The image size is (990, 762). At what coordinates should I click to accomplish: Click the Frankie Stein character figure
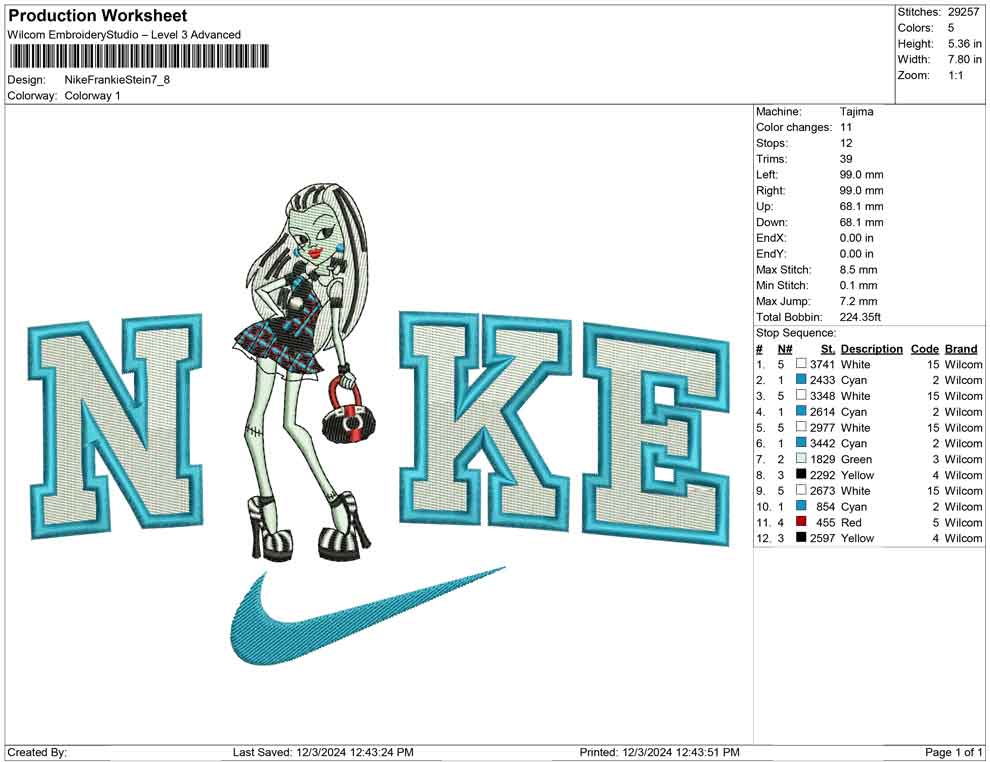point(304,371)
